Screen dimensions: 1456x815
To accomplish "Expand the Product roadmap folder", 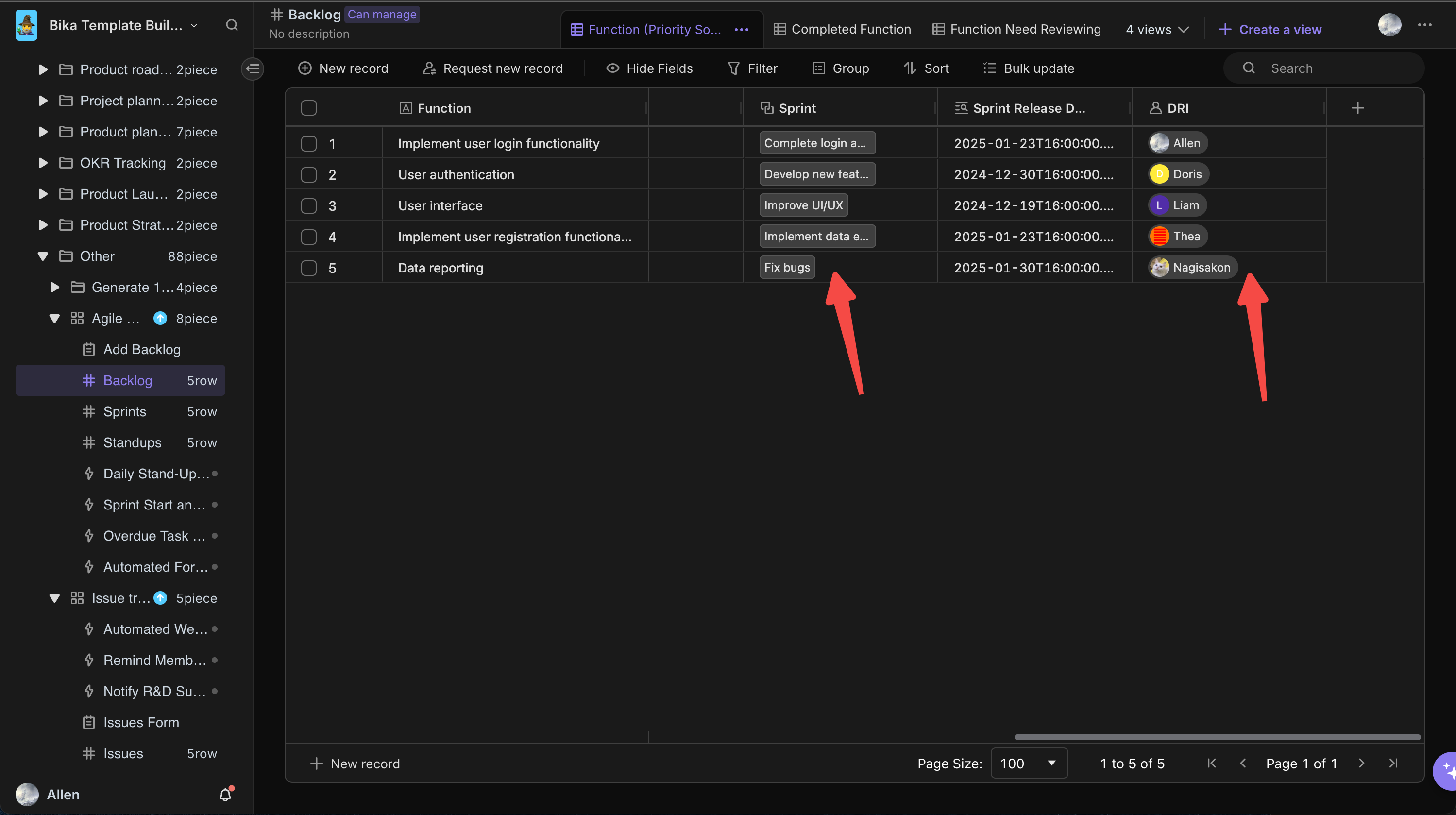I will (42, 69).
